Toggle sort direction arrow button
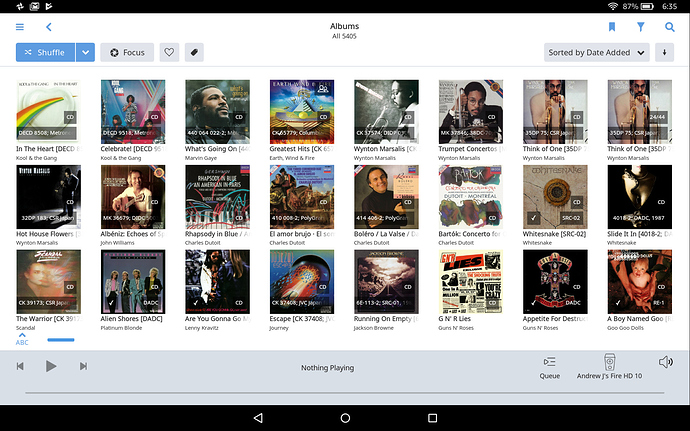This screenshot has width=690, height=431. pyautogui.click(x=664, y=52)
